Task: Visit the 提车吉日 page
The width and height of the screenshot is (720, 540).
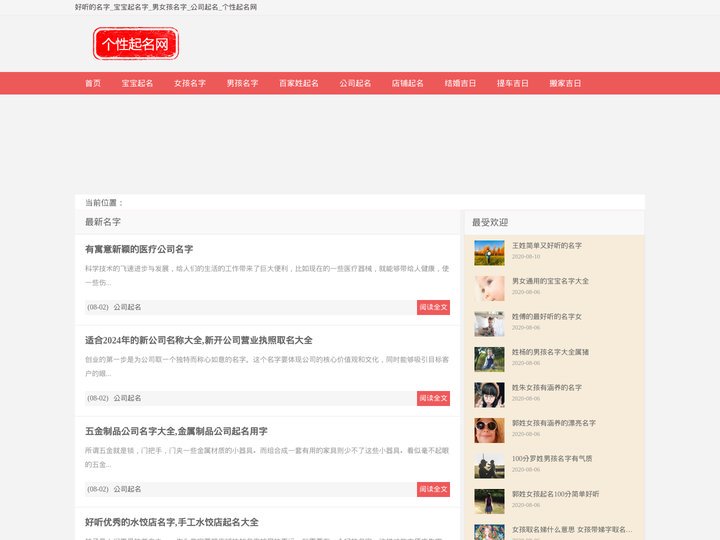Action: click(x=512, y=83)
